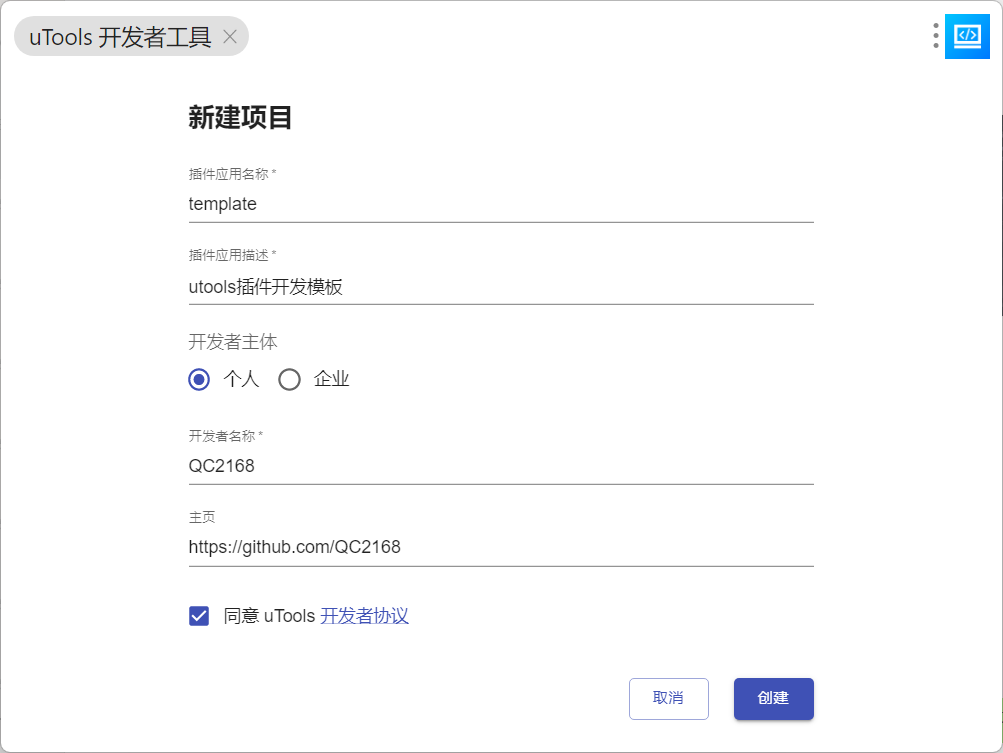Image resolution: width=1003 pixels, height=753 pixels.
Task: Remove the uTools 开发者工具 tag with X
Action: (230, 37)
